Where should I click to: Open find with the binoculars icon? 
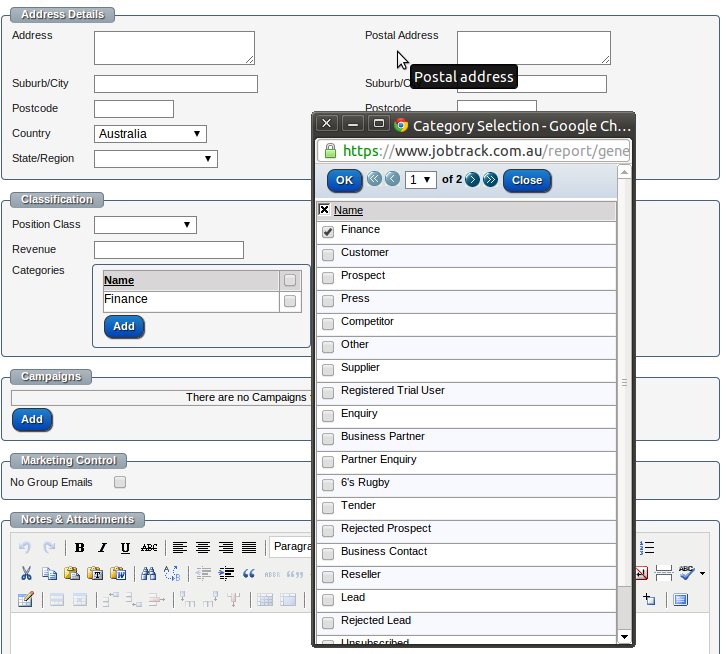point(148,574)
